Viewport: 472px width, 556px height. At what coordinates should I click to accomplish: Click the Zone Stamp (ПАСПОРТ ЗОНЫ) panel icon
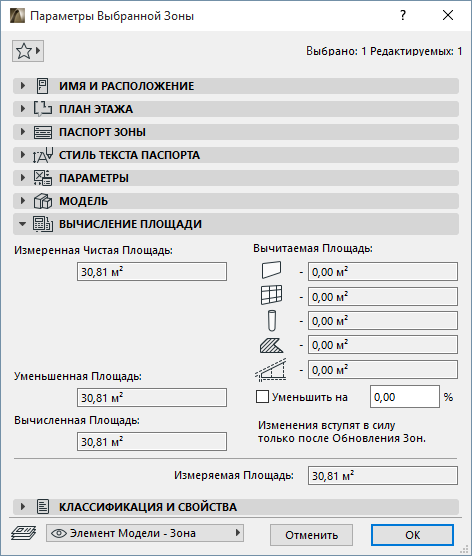point(43,132)
